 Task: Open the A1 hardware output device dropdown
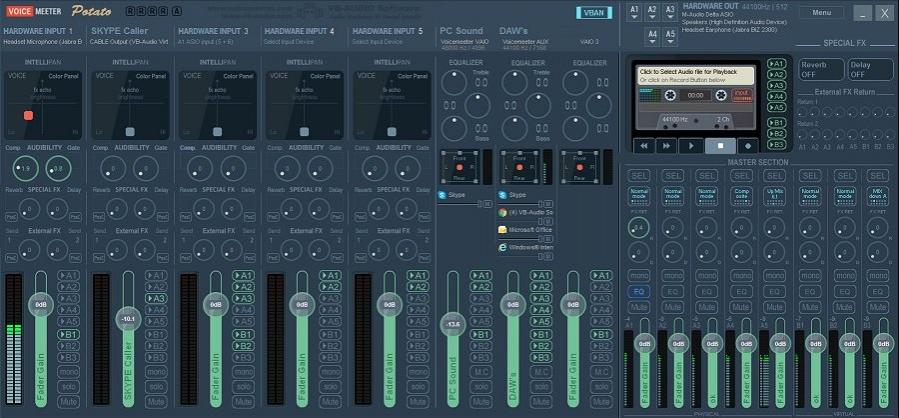pos(634,13)
